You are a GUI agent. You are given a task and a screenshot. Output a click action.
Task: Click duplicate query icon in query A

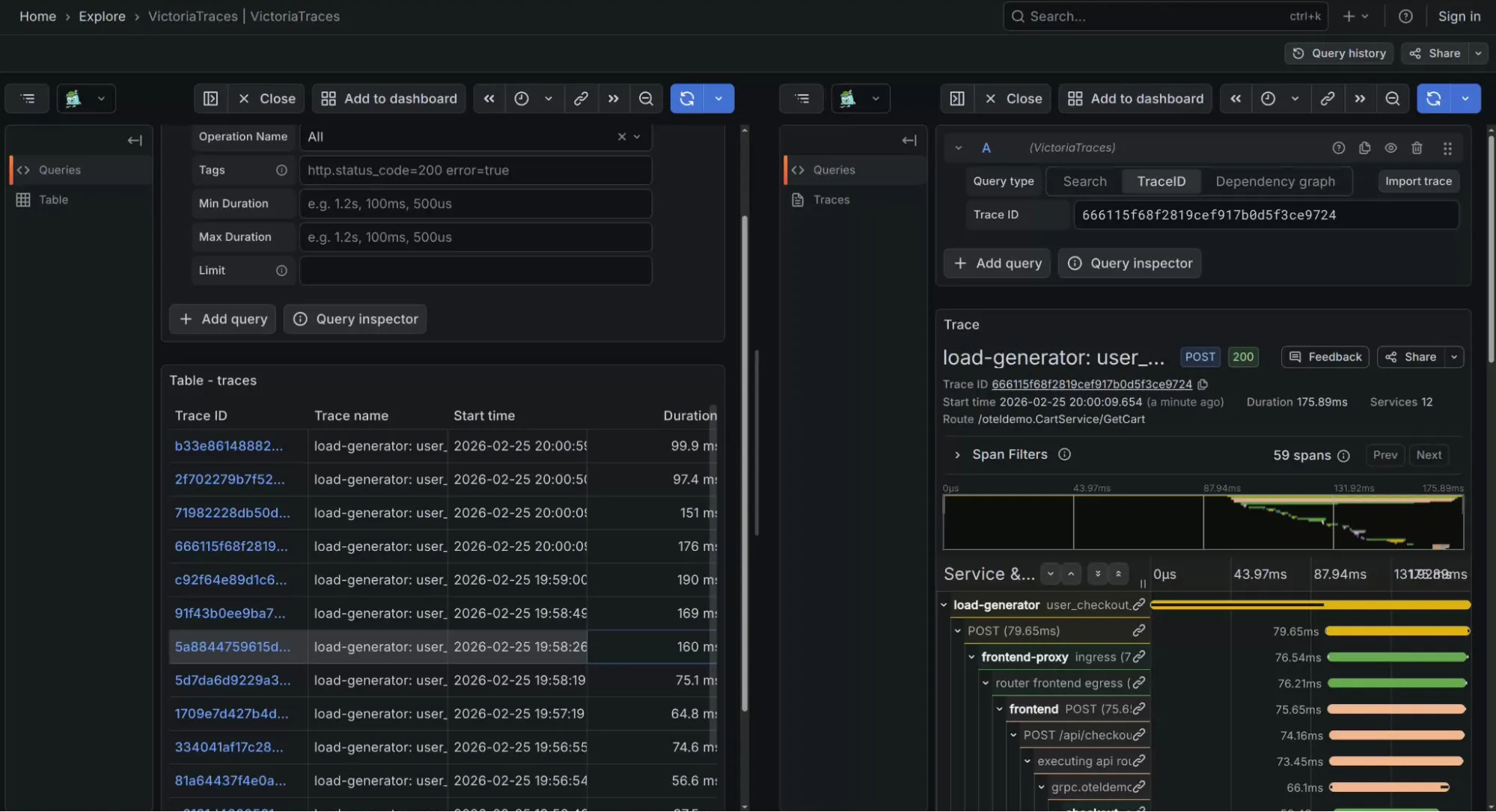point(1364,148)
